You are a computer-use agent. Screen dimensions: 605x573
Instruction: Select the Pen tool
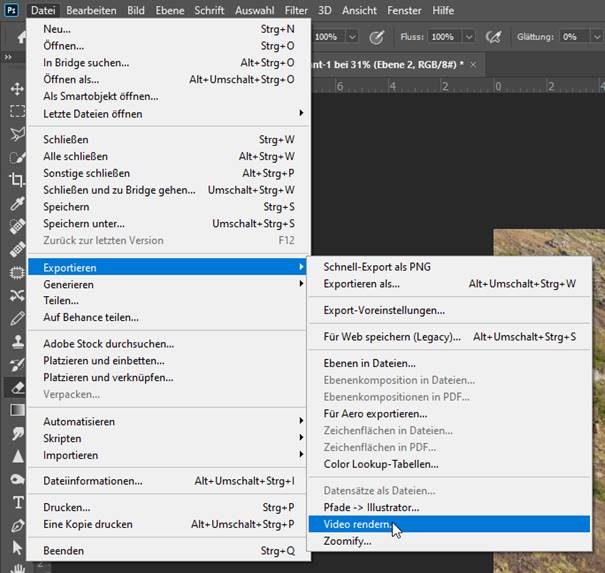coord(17,525)
